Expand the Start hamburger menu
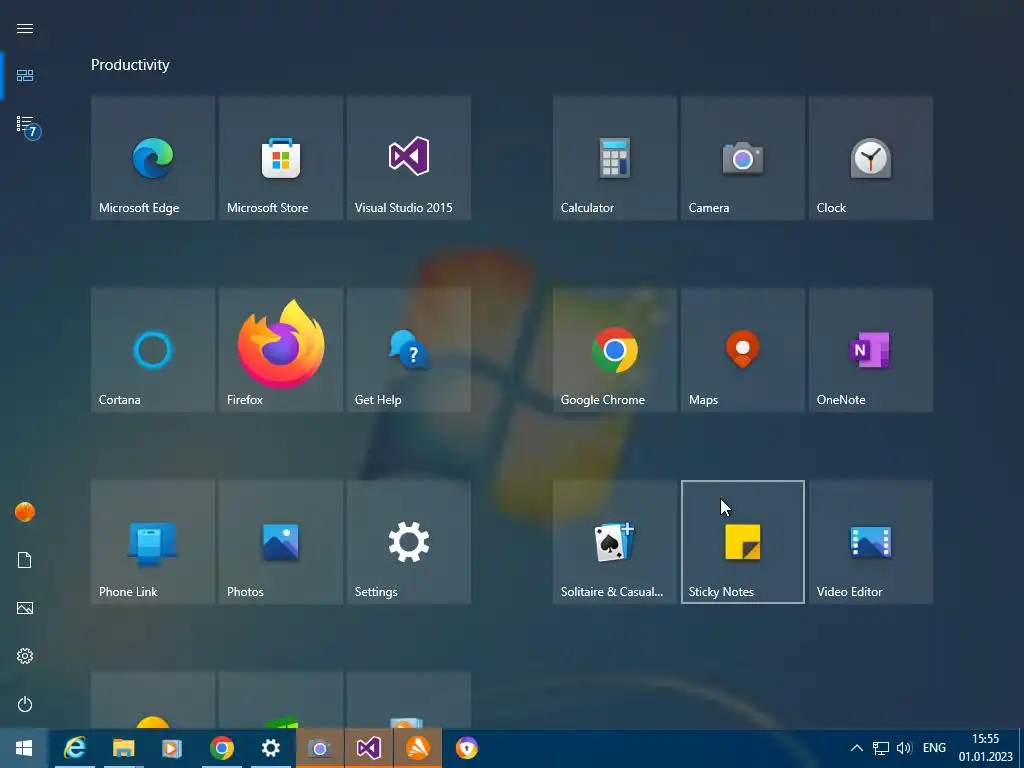This screenshot has width=1024, height=768. click(x=25, y=28)
